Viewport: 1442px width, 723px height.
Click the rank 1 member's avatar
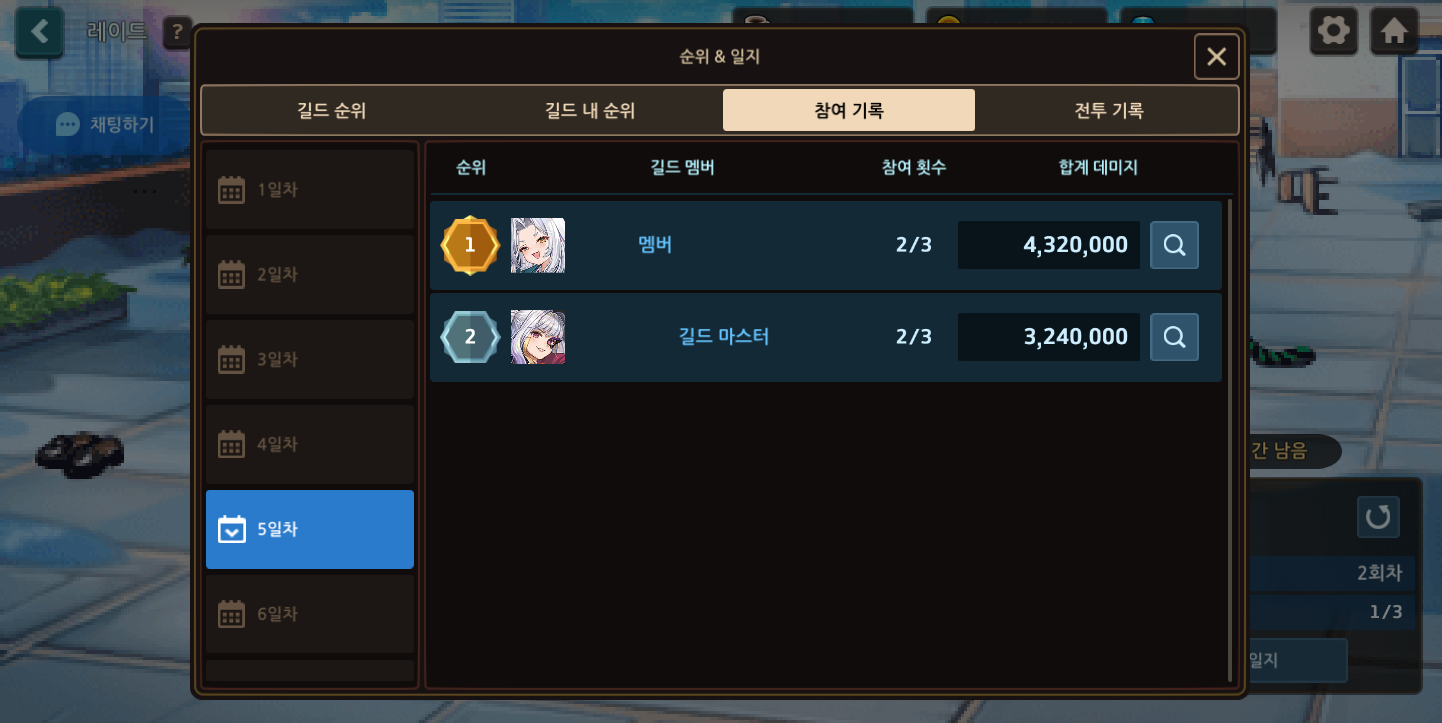click(538, 245)
